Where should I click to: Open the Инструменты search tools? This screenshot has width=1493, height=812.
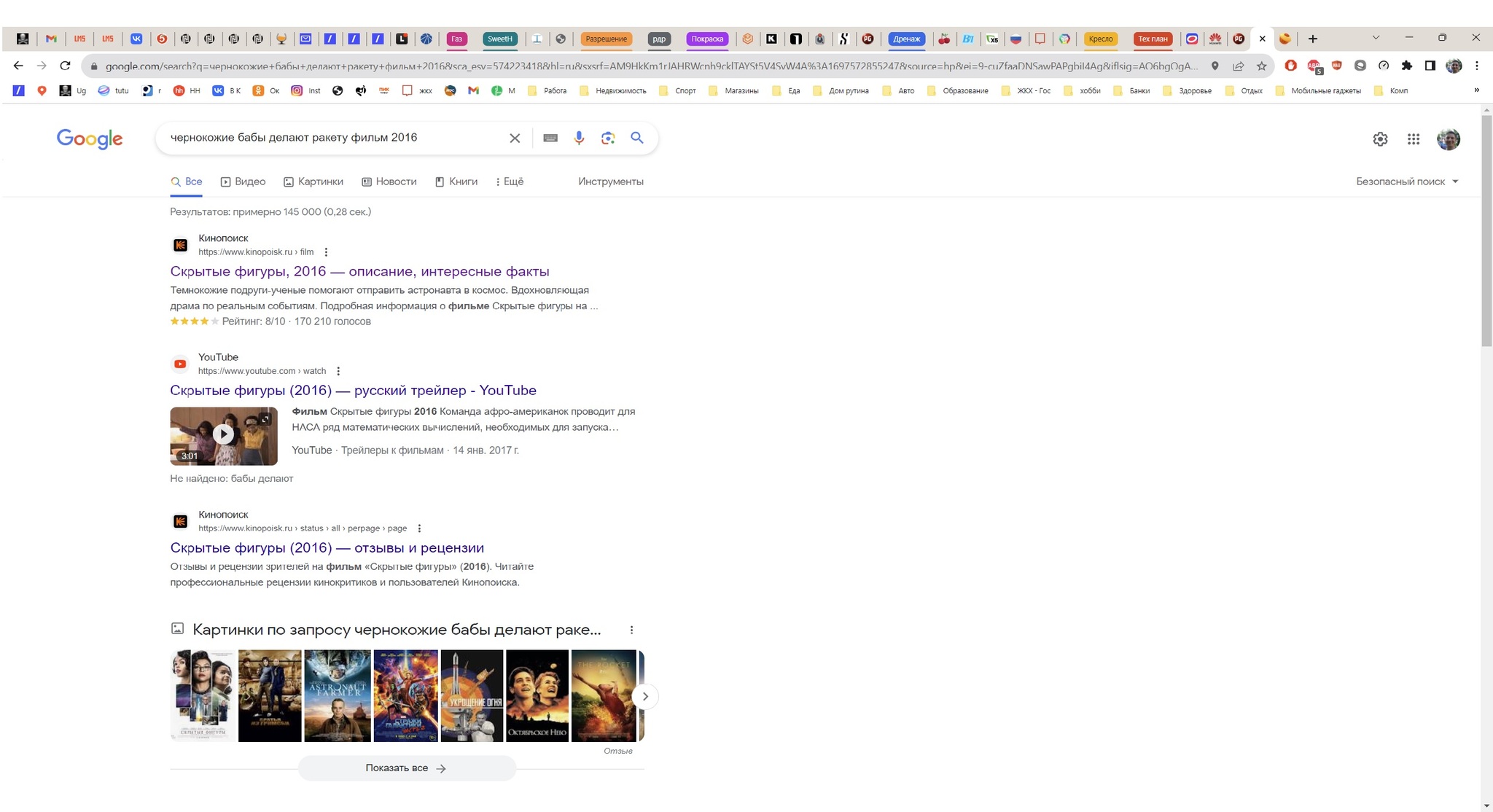point(610,181)
